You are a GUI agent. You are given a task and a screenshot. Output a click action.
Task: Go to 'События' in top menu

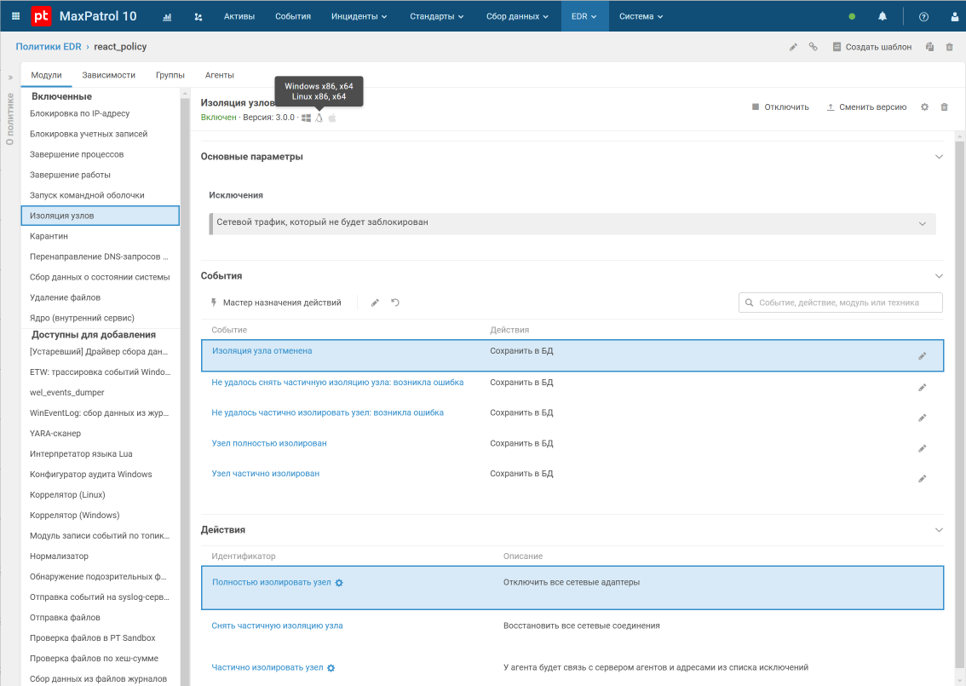tap(293, 17)
